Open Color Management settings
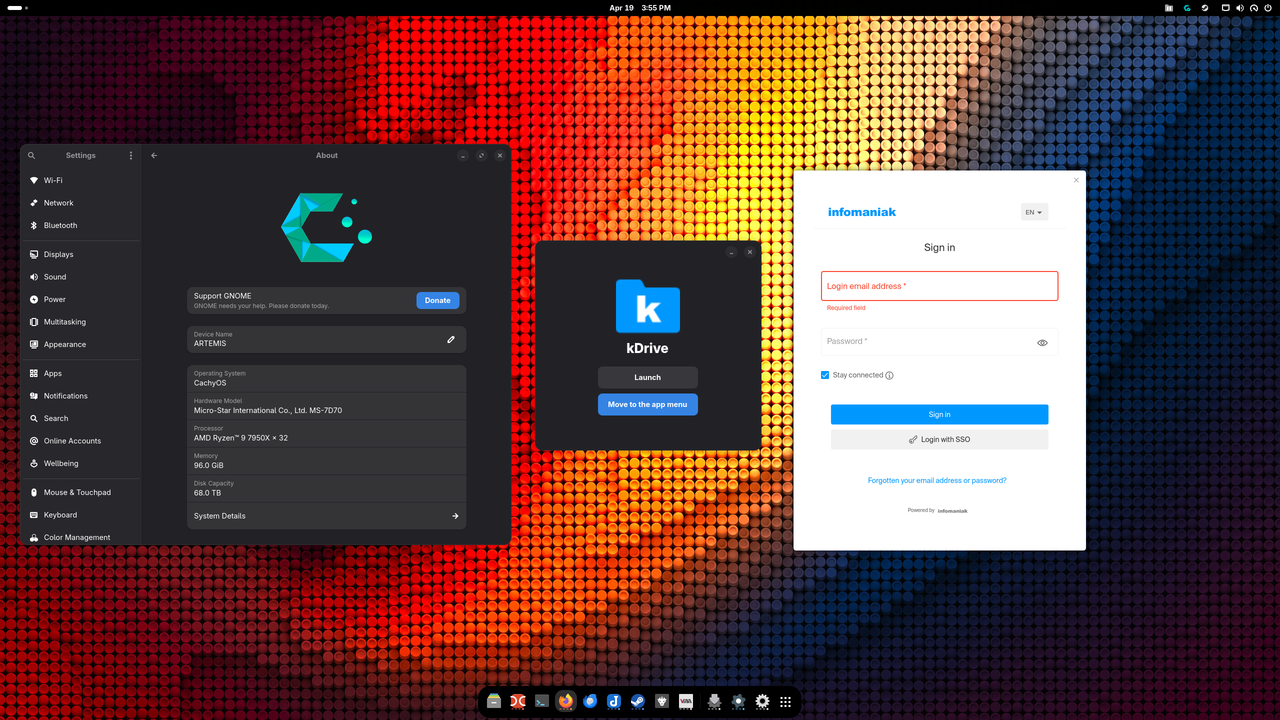 [80, 538]
